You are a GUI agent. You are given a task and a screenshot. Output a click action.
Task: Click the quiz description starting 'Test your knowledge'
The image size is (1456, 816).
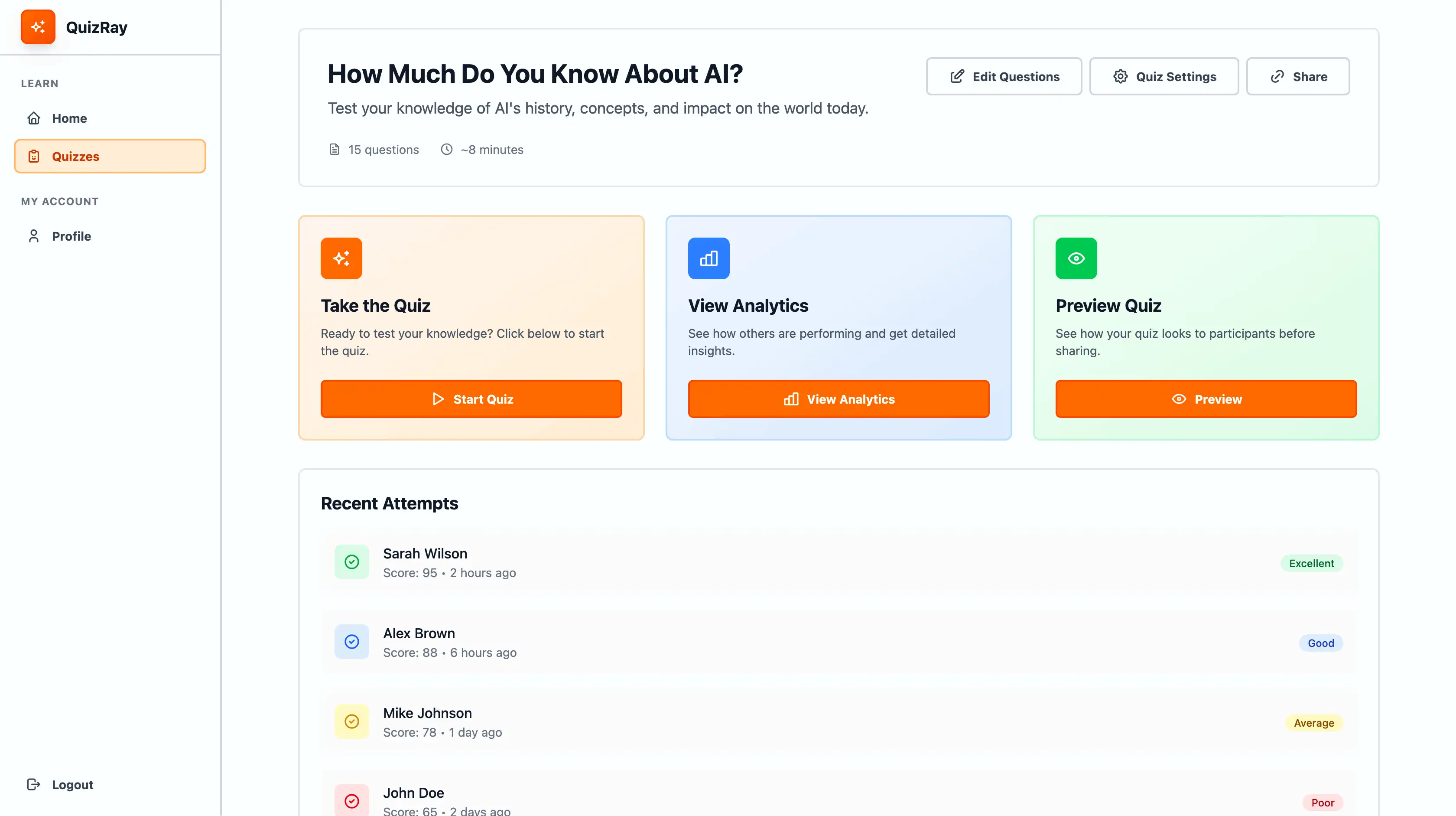598,108
